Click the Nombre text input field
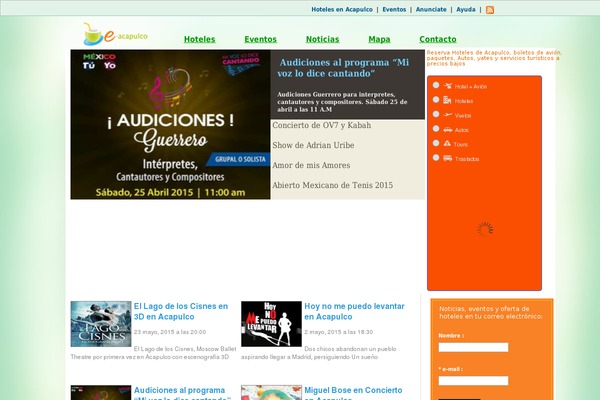This screenshot has height=400, width=600. click(473, 348)
